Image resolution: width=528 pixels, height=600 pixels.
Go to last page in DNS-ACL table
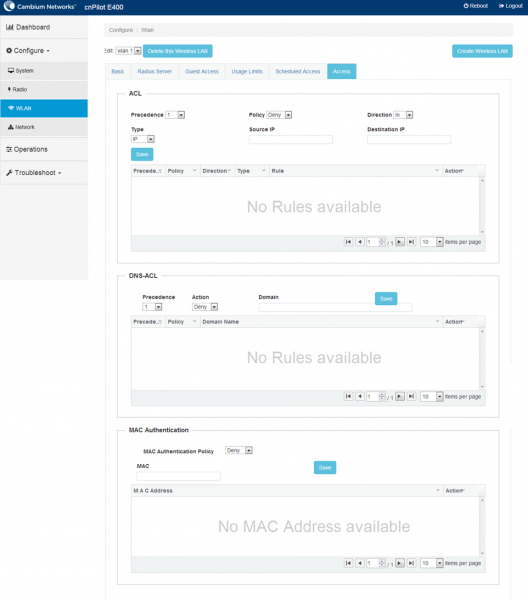click(411, 396)
